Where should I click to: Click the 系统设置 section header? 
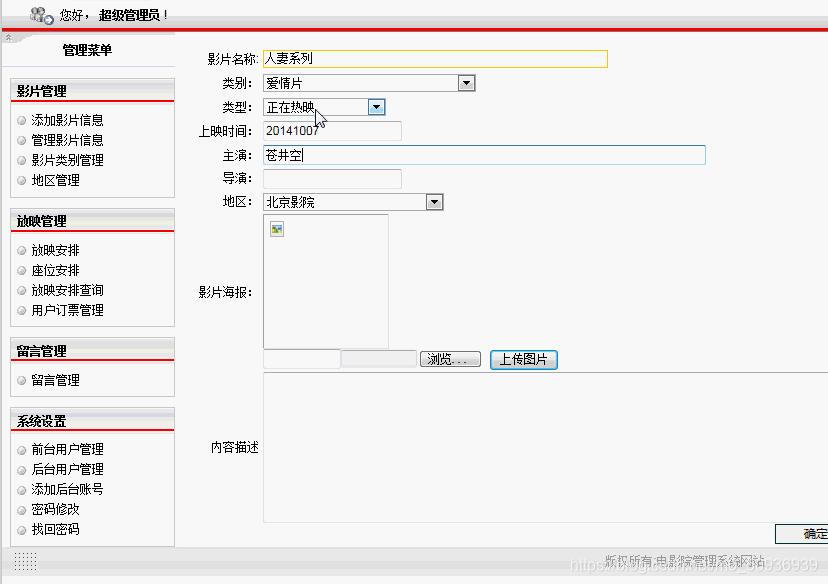(x=92, y=421)
